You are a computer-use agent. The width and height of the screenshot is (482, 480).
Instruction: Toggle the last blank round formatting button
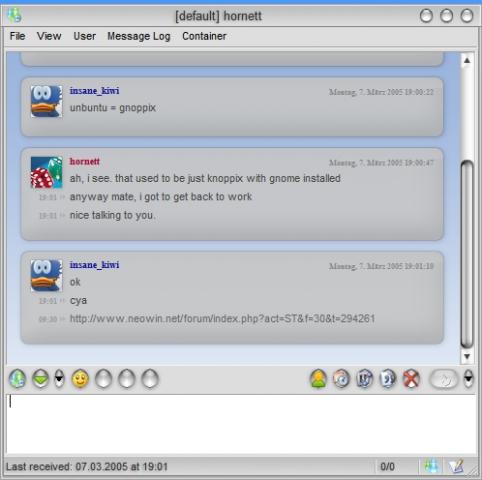click(150, 379)
